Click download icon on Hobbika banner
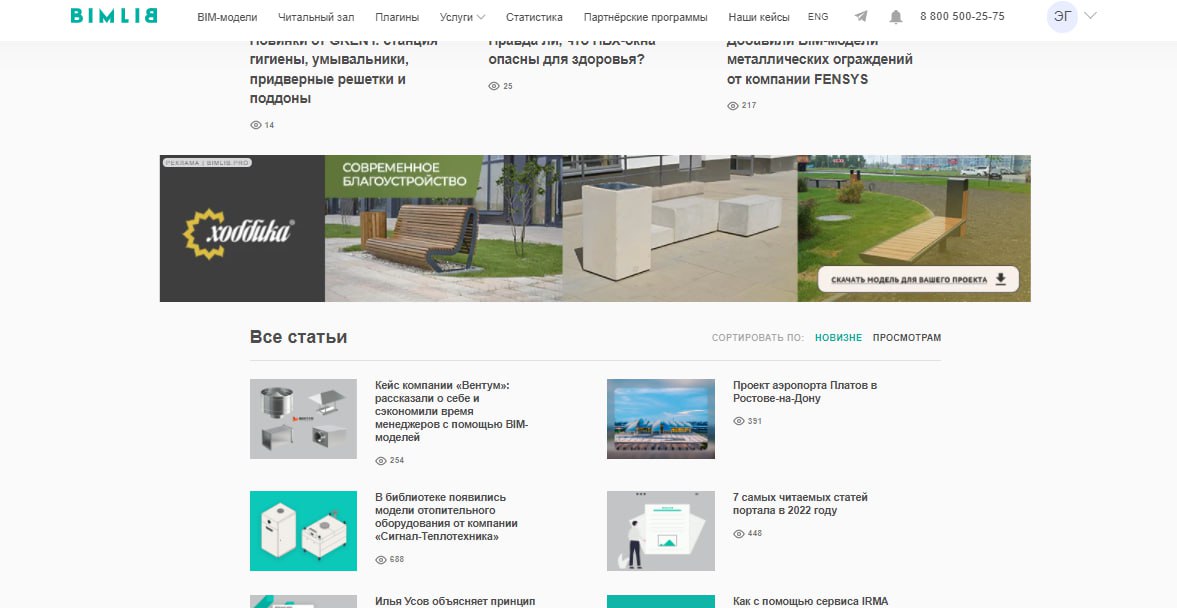Viewport: 1177px width, 608px height. (x=1001, y=279)
